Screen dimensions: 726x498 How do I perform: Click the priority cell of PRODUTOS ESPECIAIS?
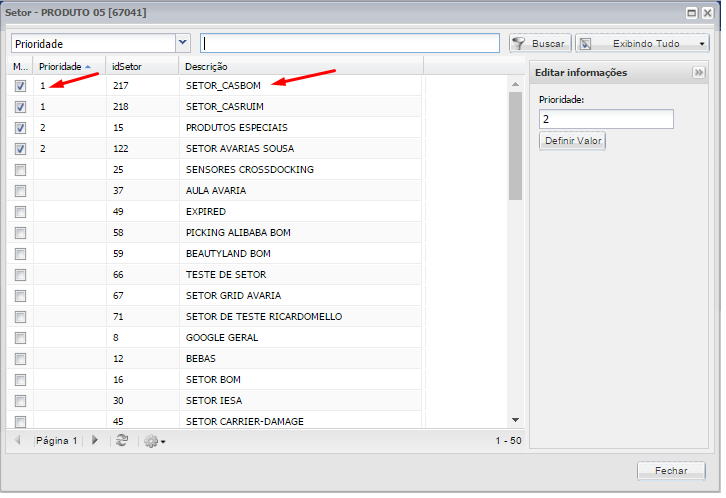(69, 128)
